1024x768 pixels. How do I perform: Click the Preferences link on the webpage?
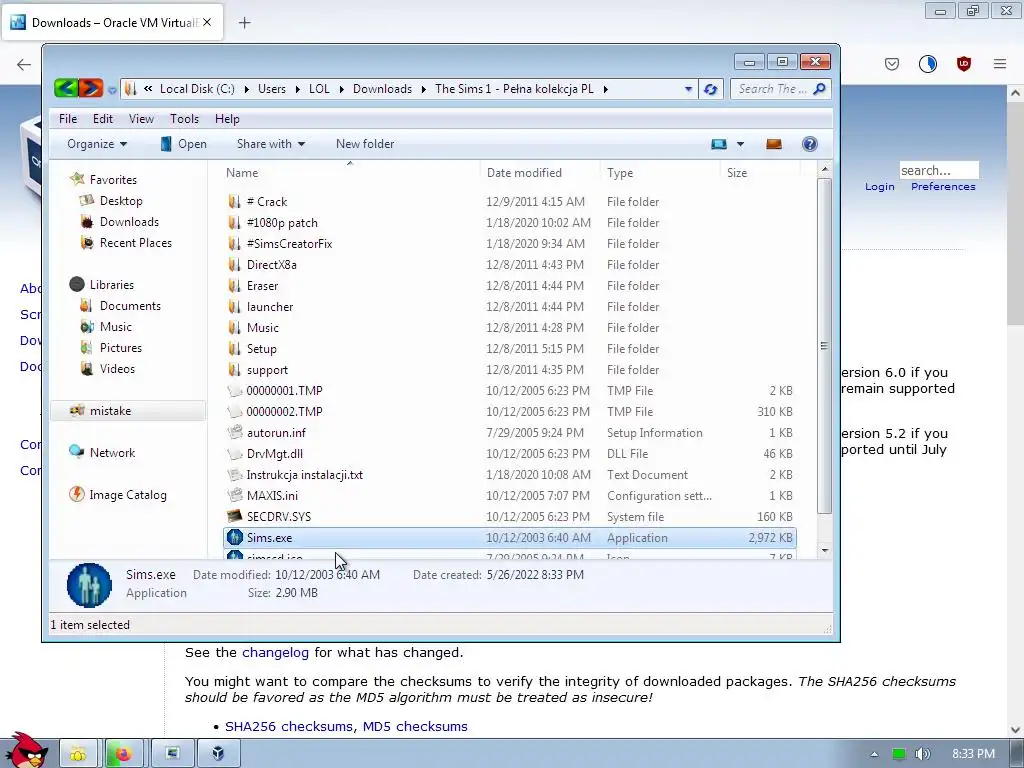coord(943,187)
